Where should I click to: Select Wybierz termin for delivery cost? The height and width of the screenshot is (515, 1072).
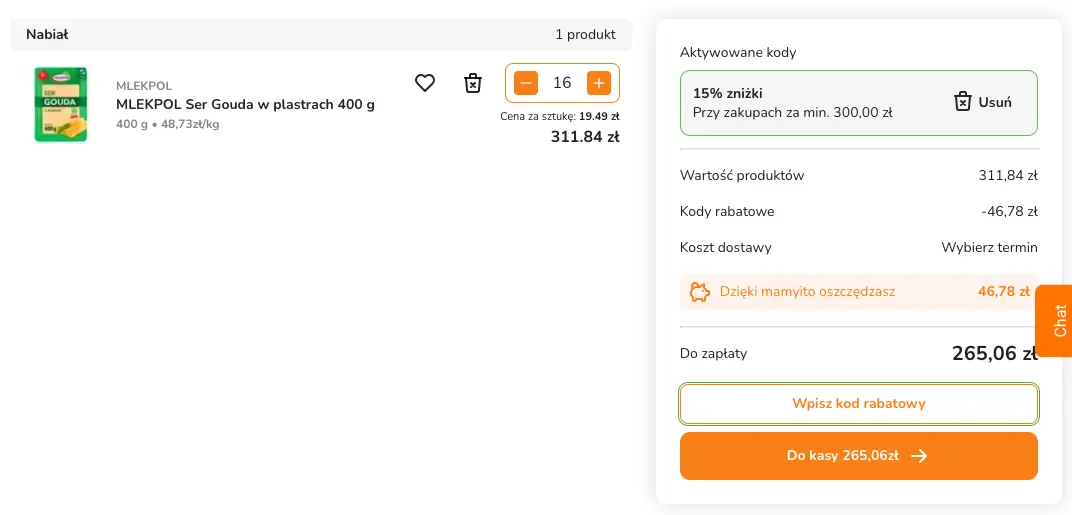click(989, 247)
